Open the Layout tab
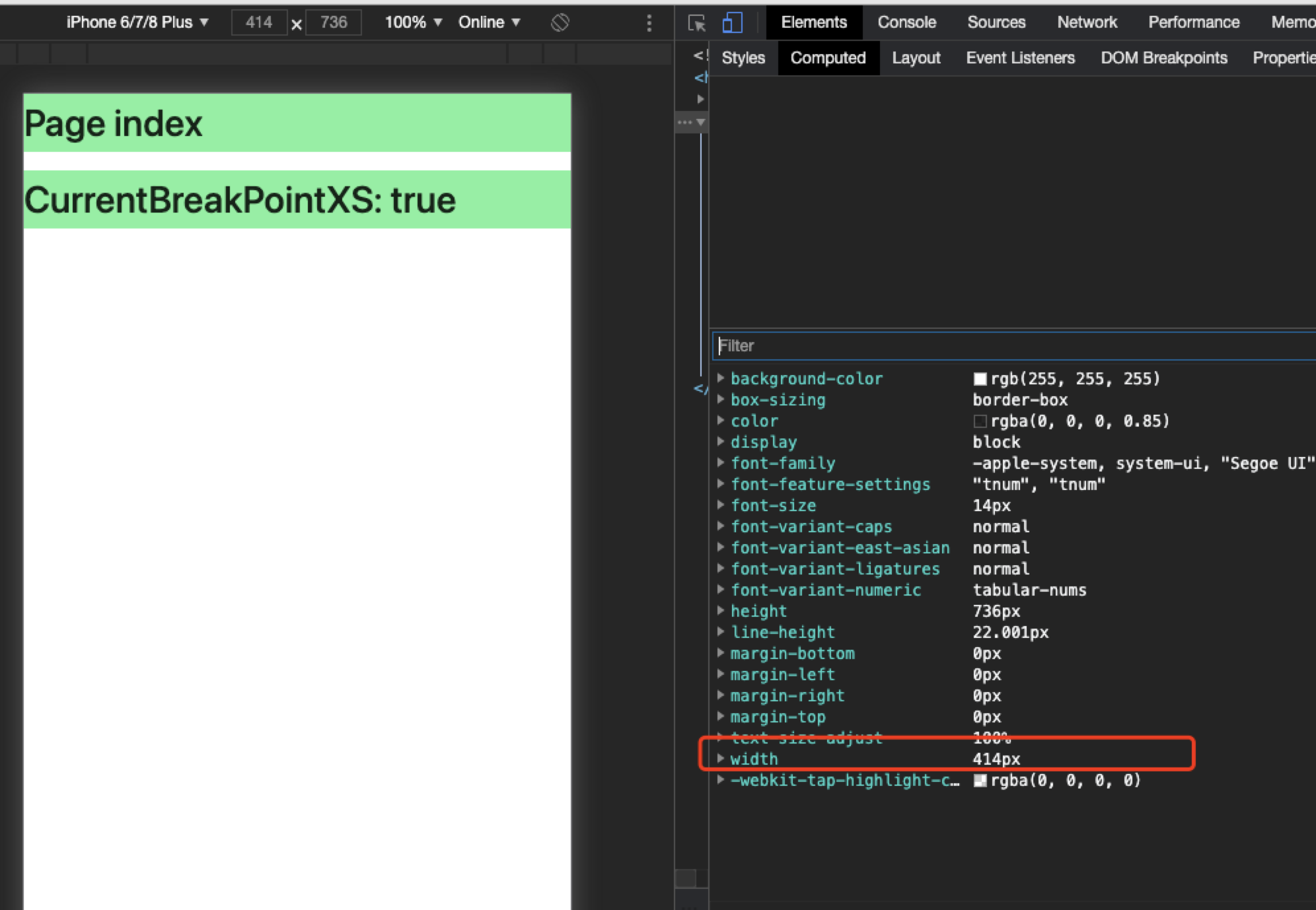Image resolution: width=1316 pixels, height=910 pixels. 916,58
